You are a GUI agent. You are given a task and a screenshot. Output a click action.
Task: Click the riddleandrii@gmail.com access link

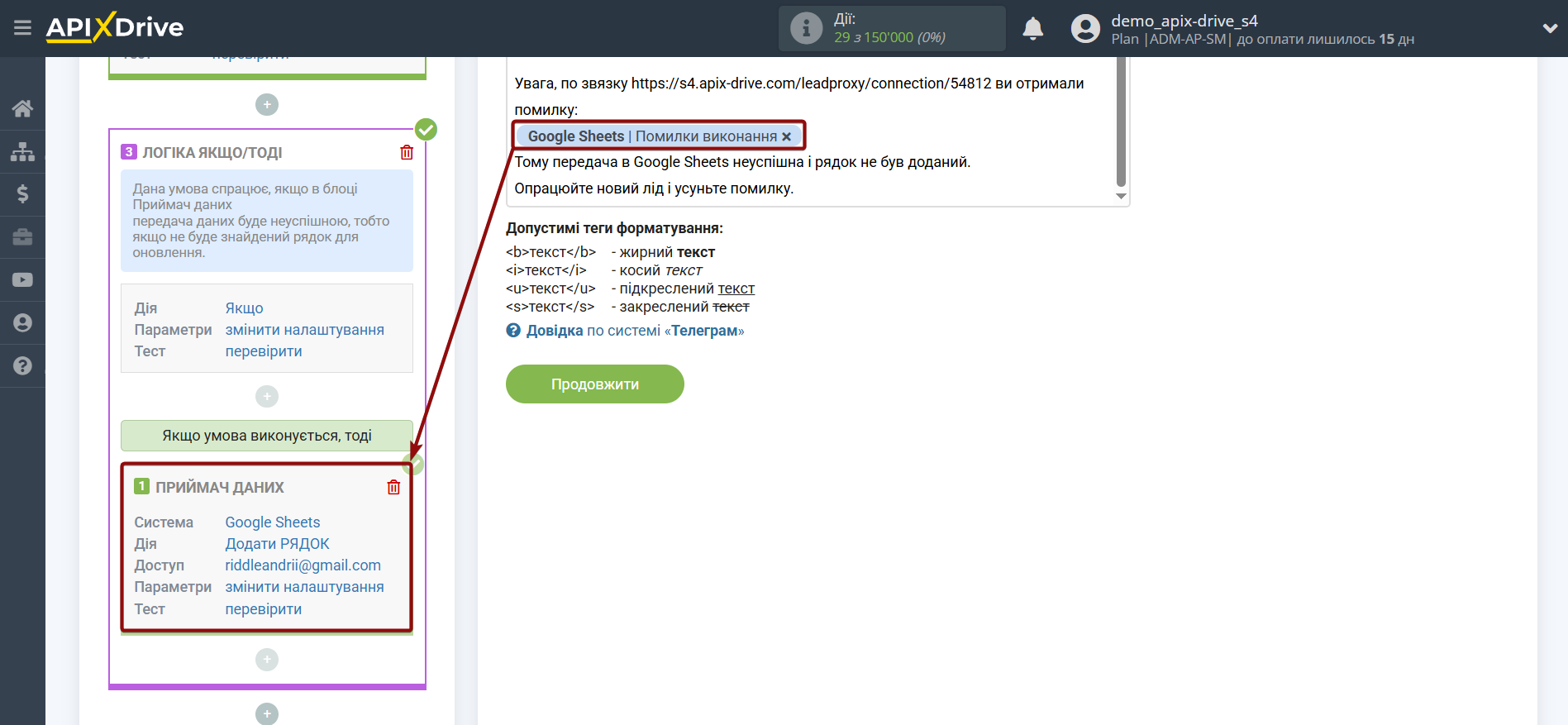click(x=303, y=565)
